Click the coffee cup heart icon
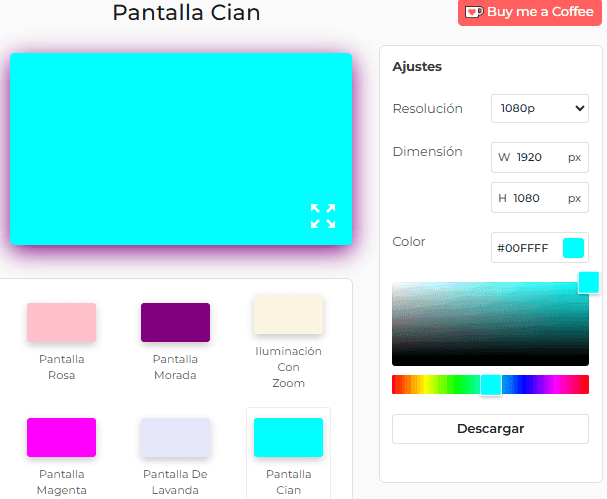Screen dimensions: 607x499 [x=474, y=12]
